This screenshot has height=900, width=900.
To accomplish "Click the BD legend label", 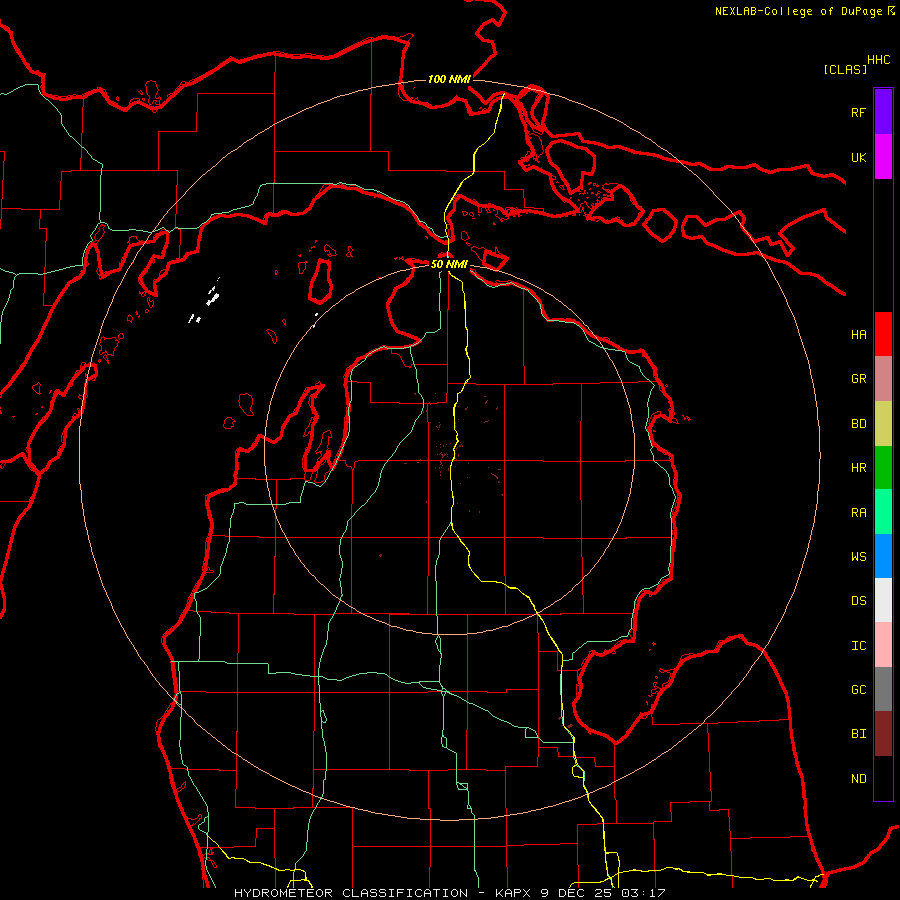I will tap(858, 424).
